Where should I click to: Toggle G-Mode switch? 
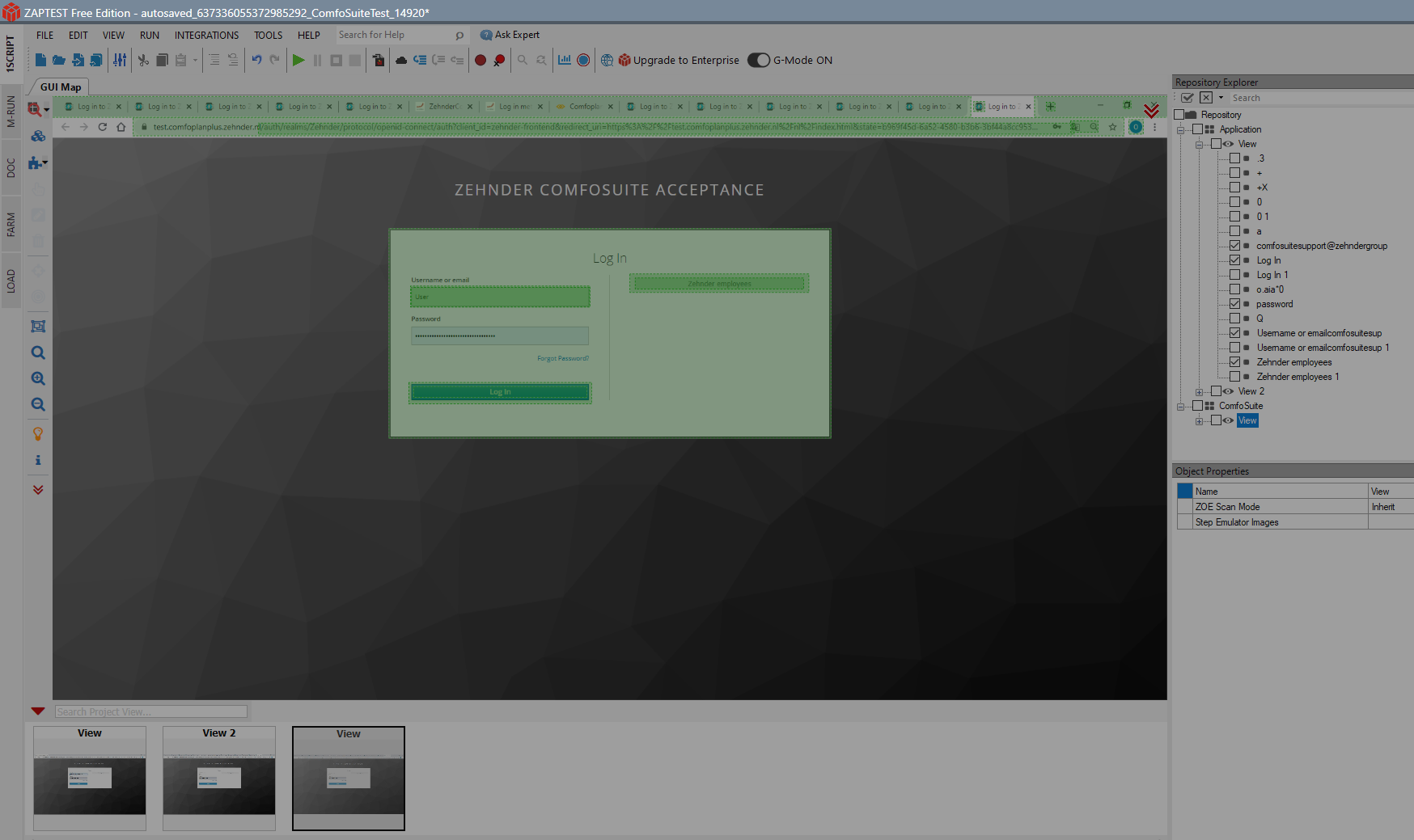click(759, 60)
